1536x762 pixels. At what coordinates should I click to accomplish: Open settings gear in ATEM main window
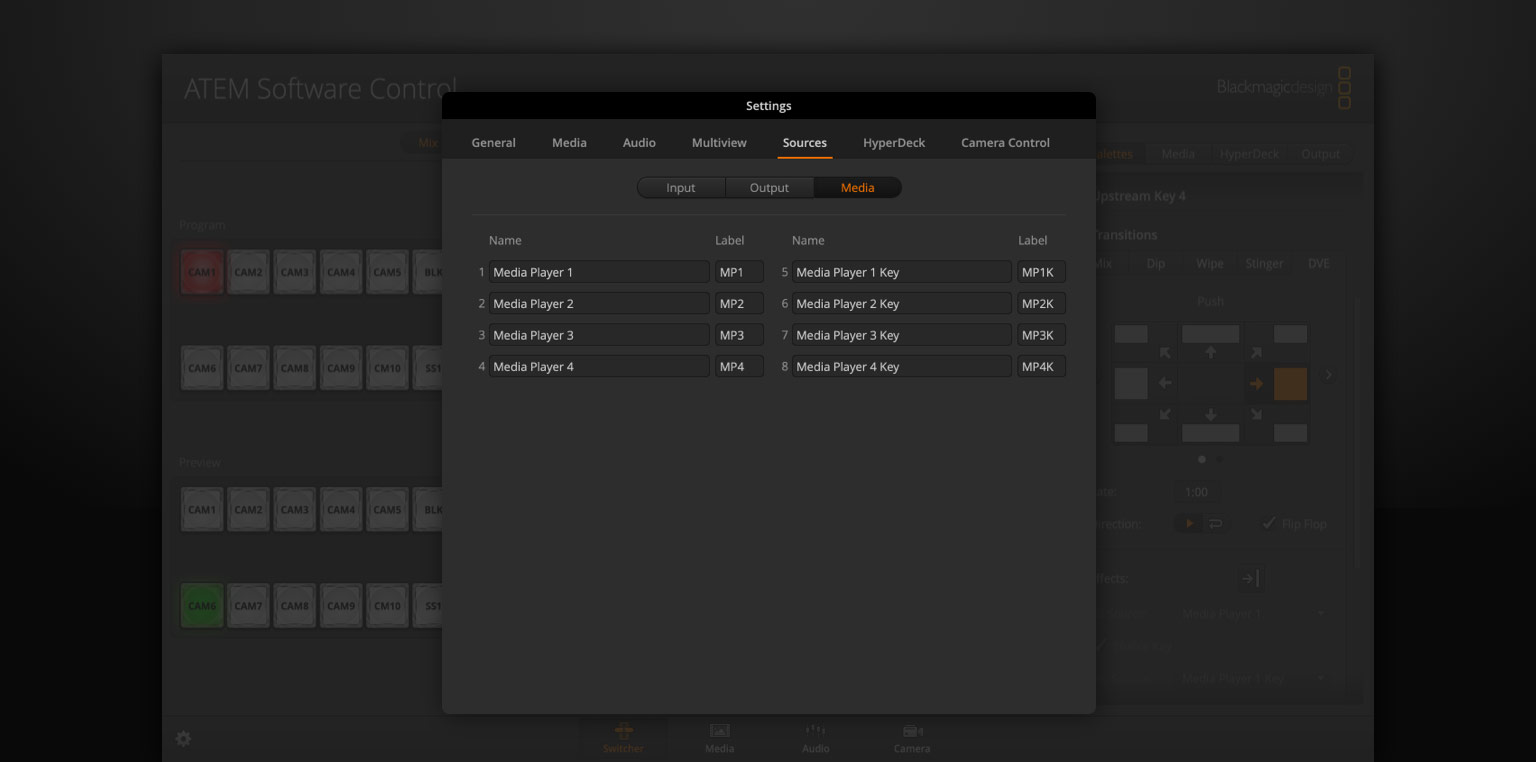183,739
